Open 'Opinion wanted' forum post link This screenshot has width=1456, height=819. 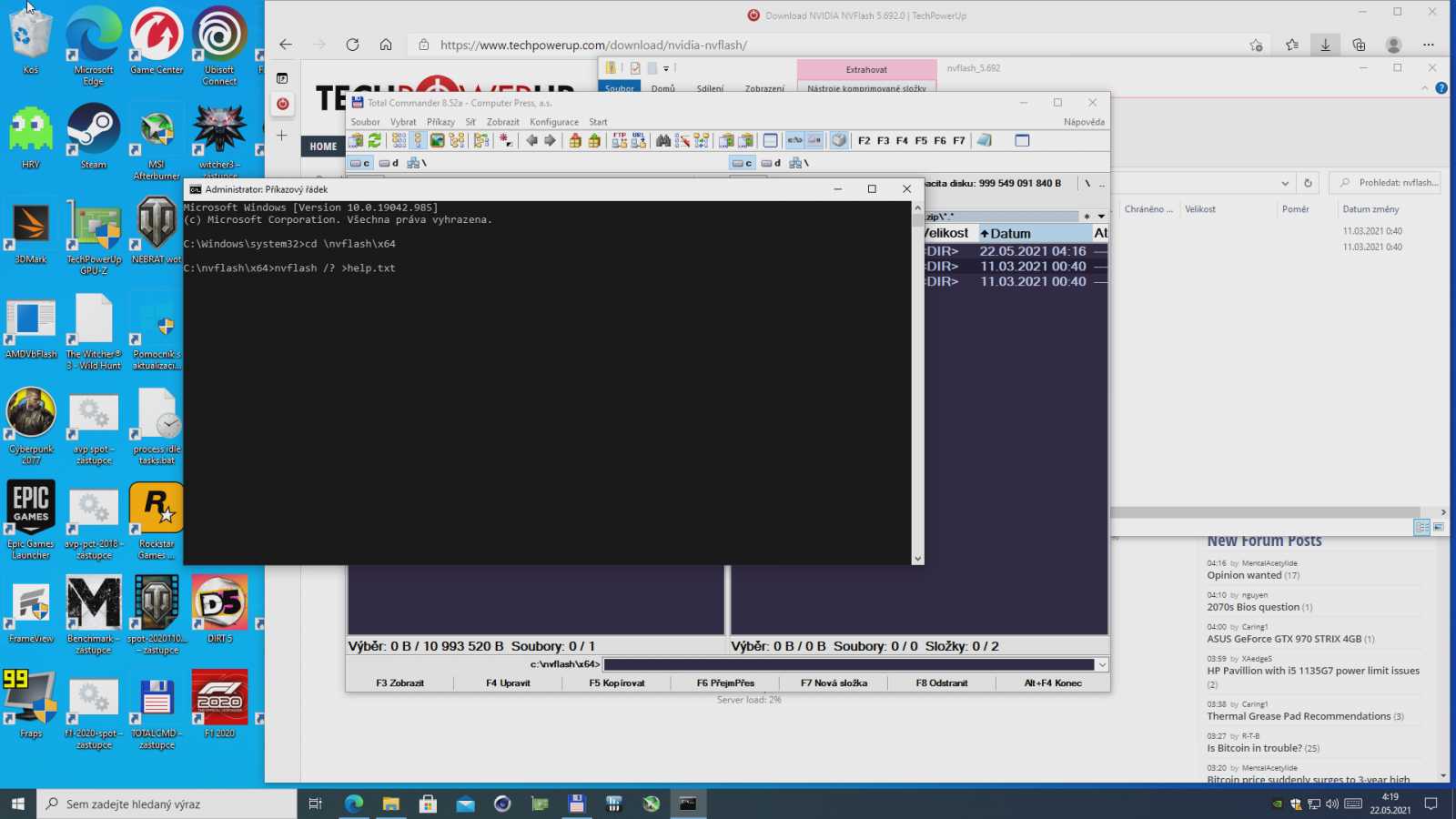pos(1244,575)
